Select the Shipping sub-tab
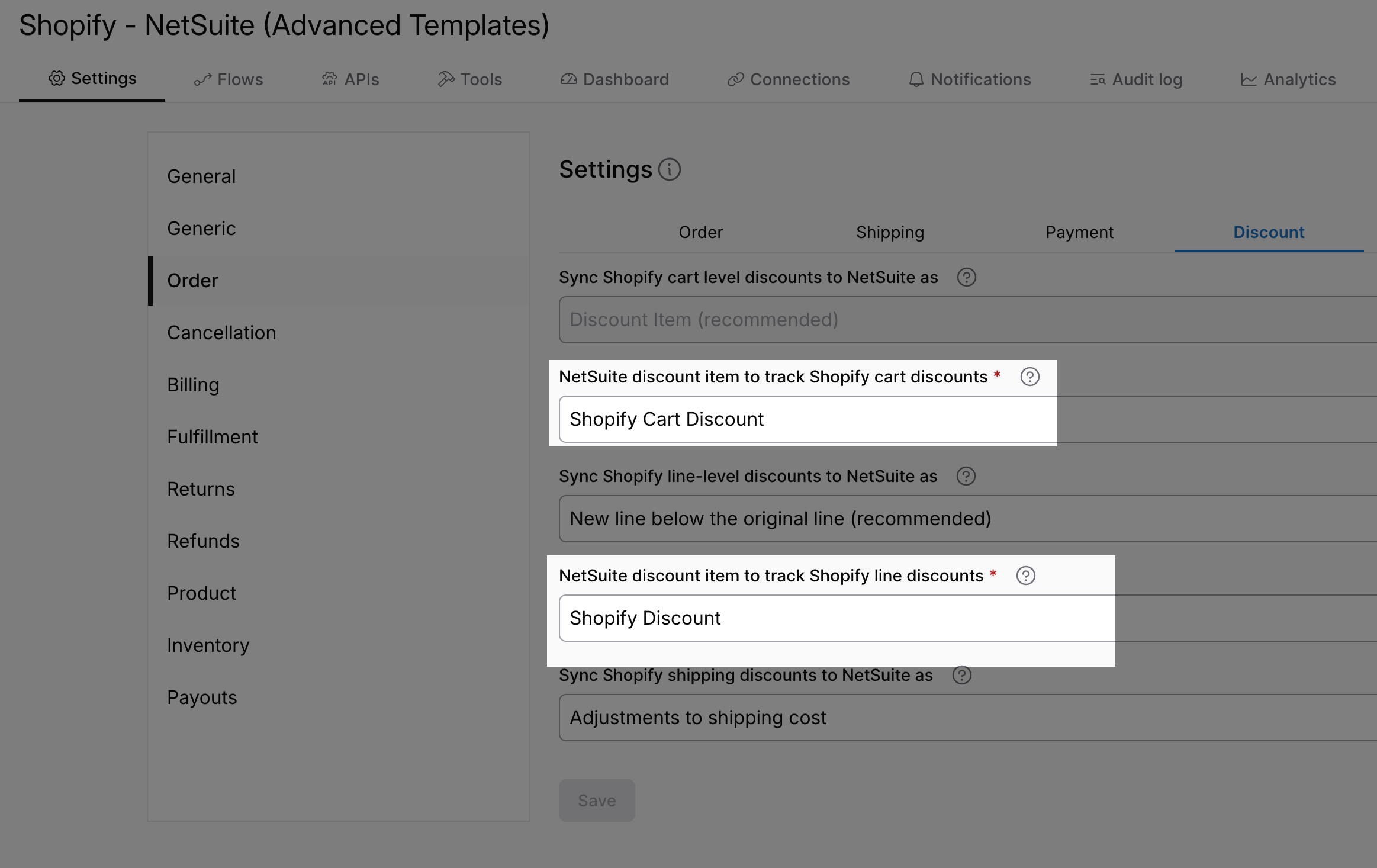Image resolution: width=1377 pixels, height=868 pixels. [890, 232]
